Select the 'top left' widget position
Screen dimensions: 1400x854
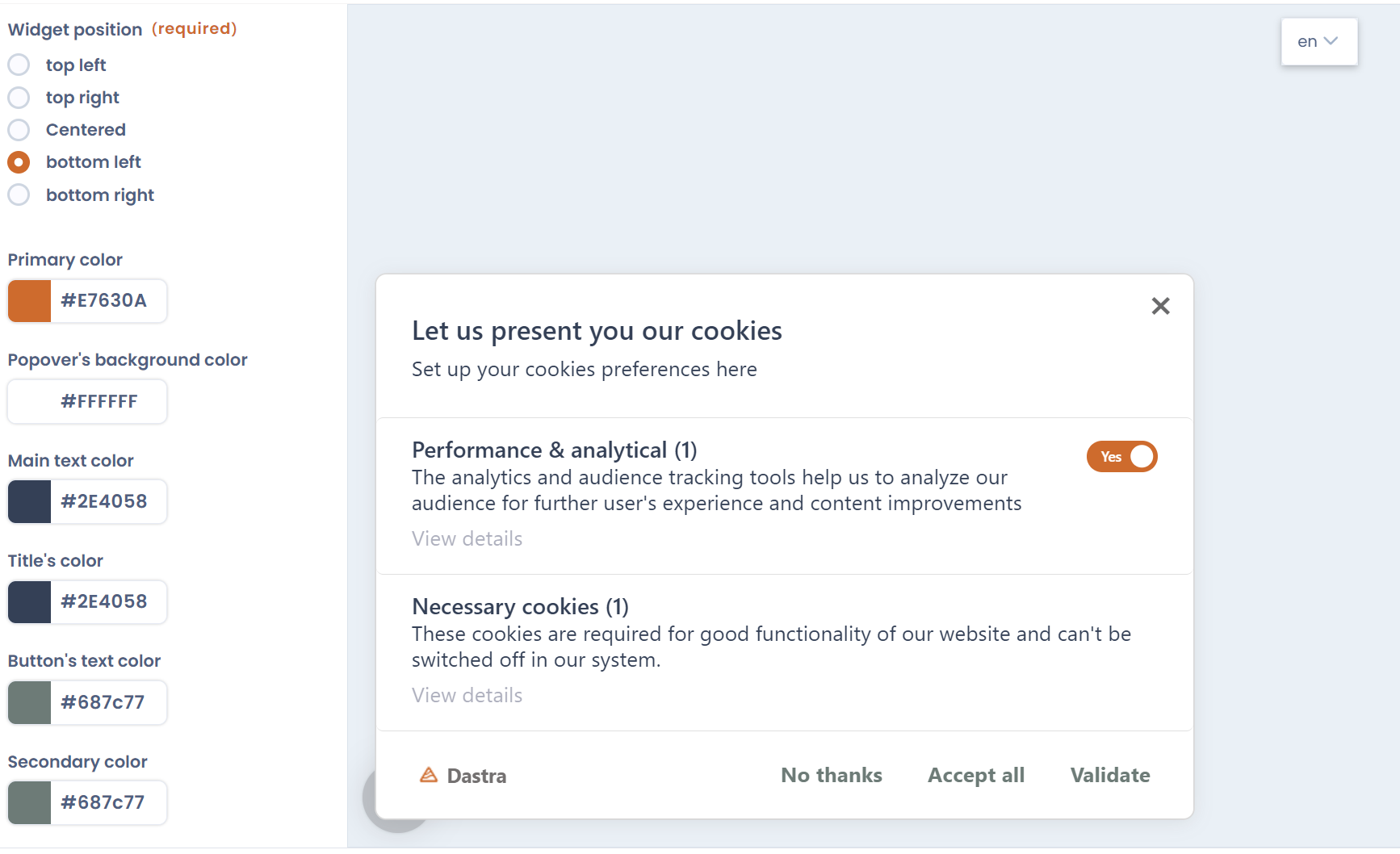19,65
